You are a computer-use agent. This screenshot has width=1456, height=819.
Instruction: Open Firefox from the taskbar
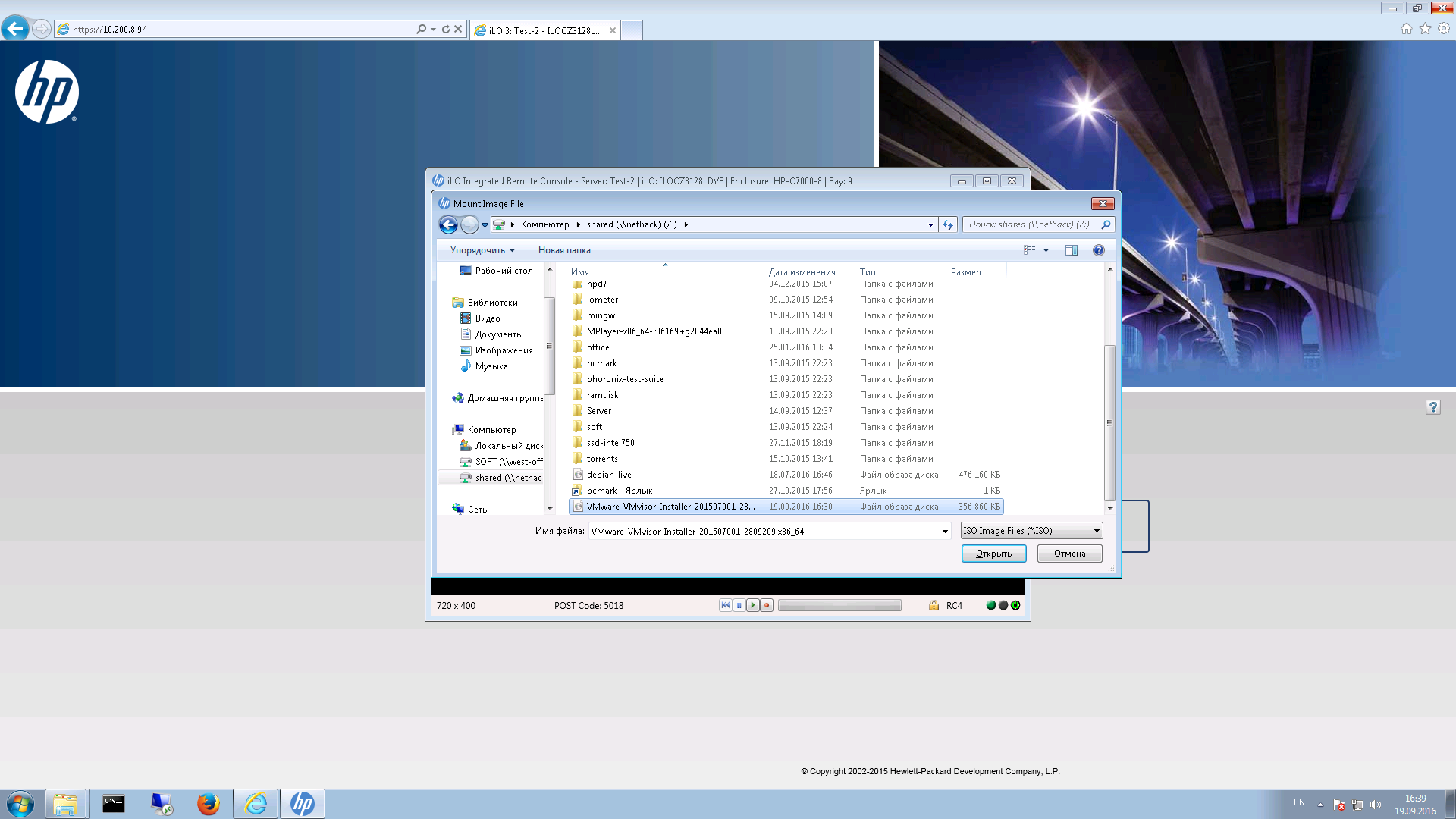coord(208,804)
